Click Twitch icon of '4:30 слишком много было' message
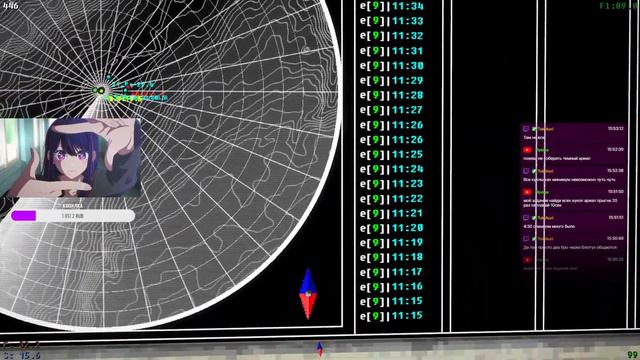The image size is (640, 360). pos(527,218)
